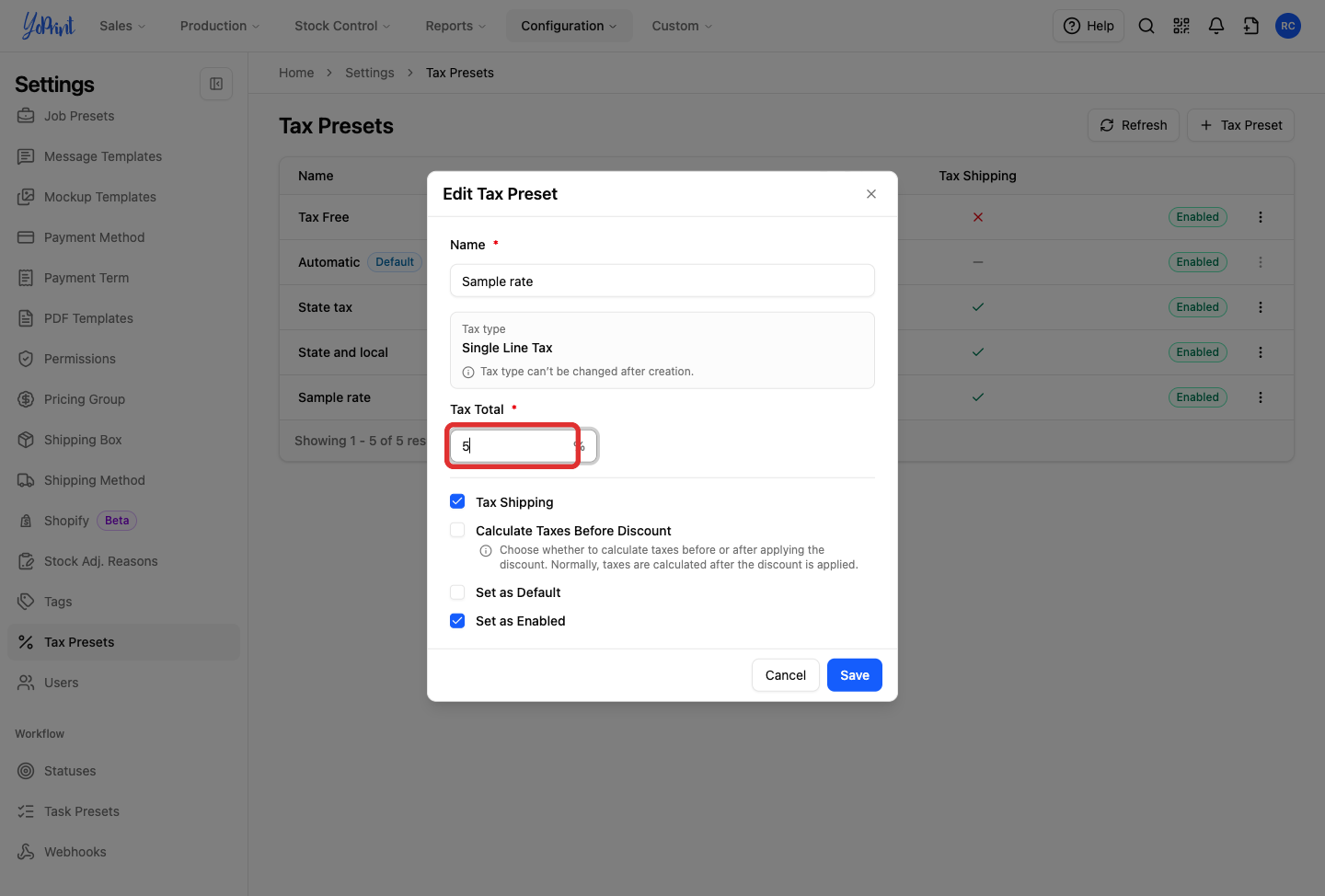Open the RC user avatar menu
Viewport: 1325px width, 896px height.
click(x=1288, y=26)
